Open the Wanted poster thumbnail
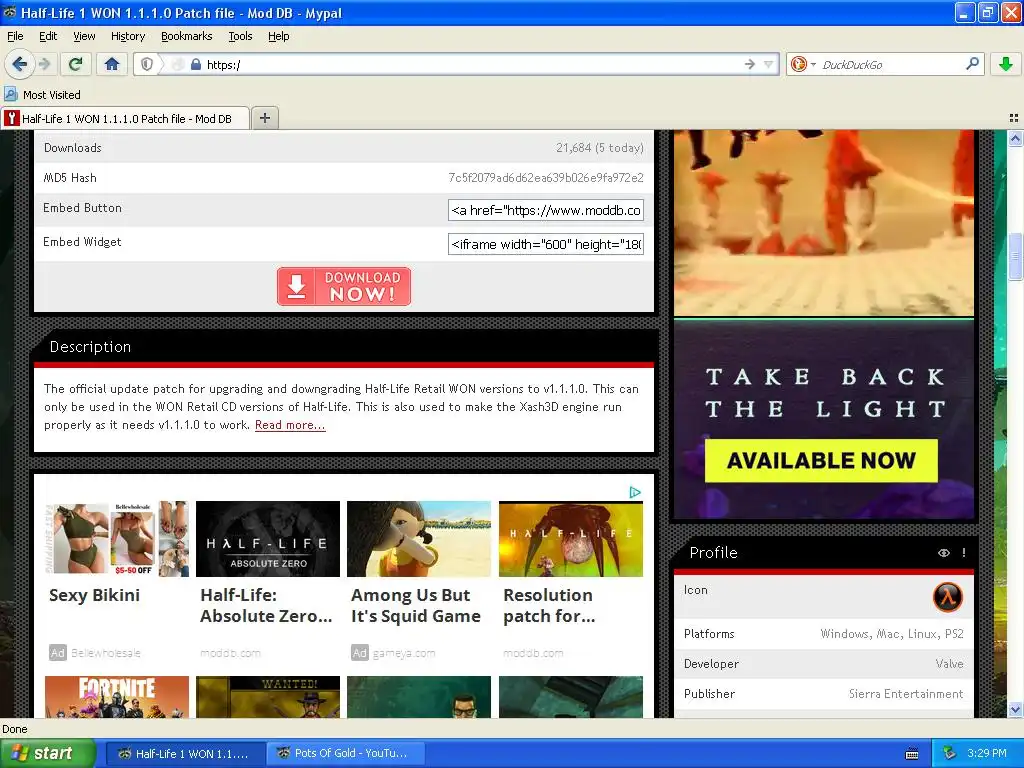1024x768 pixels. (x=268, y=697)
